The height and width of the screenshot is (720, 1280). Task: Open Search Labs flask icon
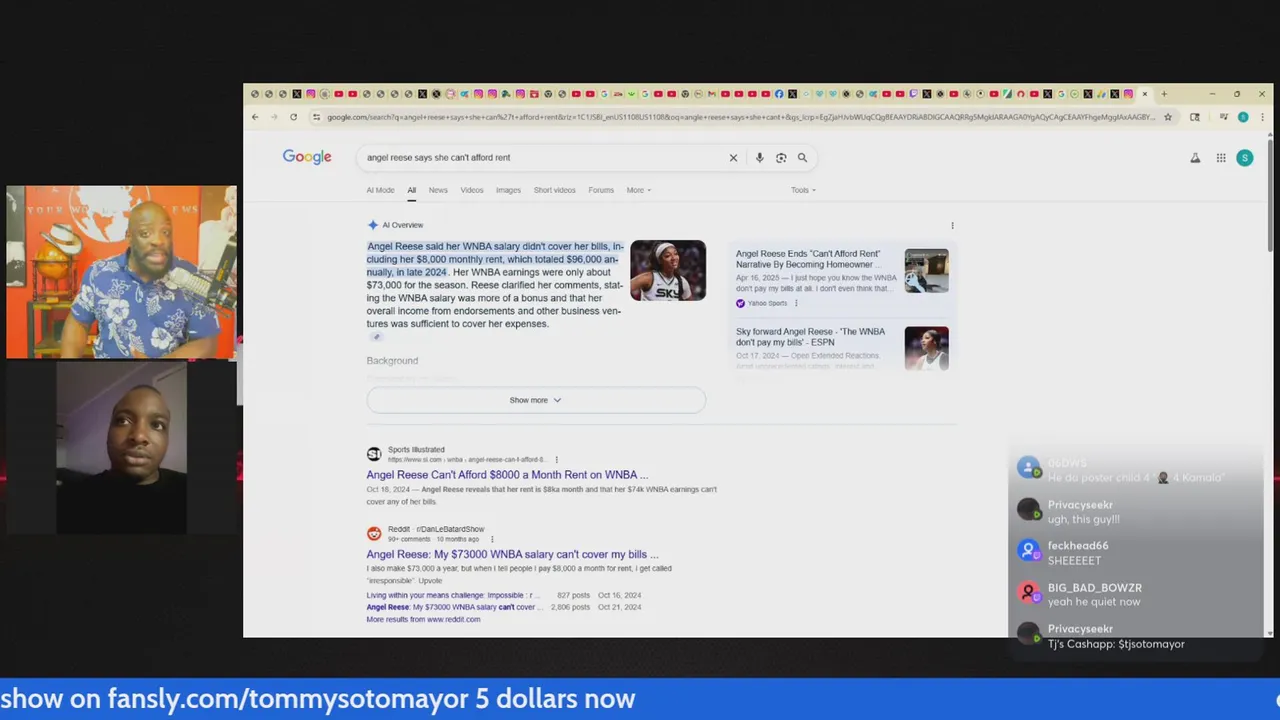point(1195,158)
